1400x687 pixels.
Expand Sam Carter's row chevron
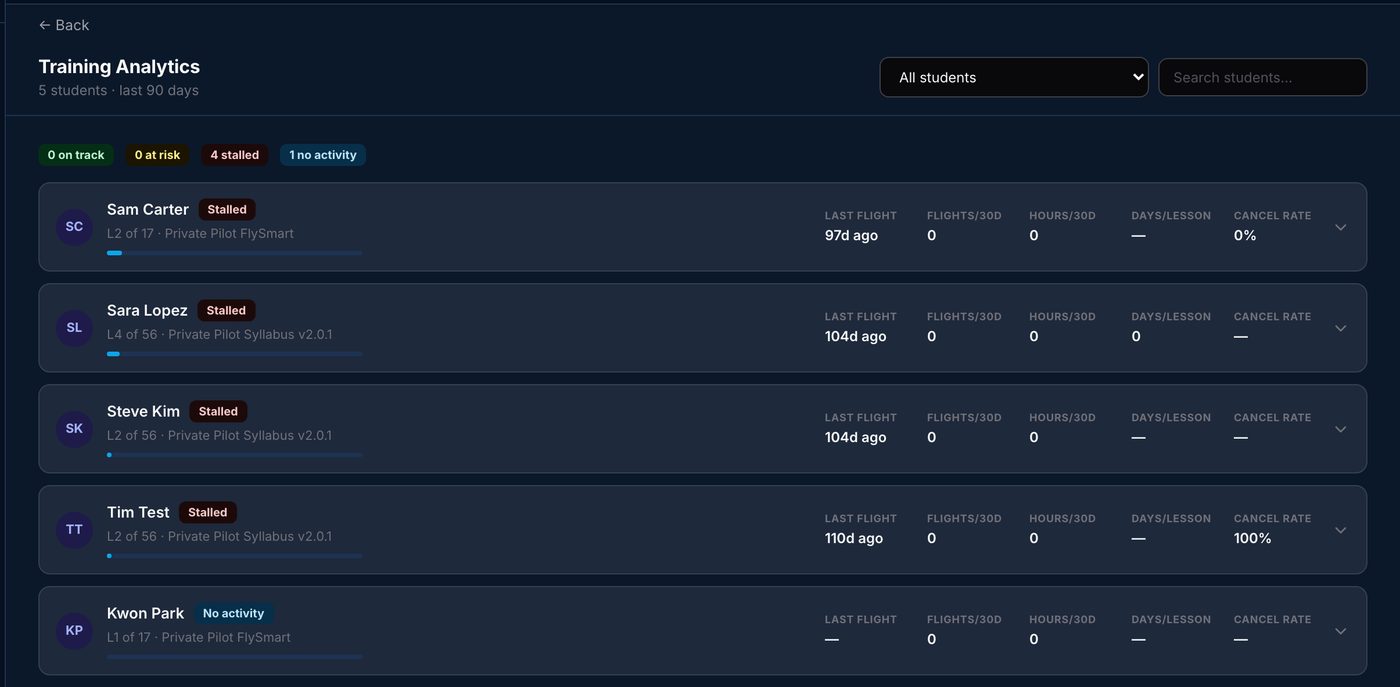point(1341,227)
